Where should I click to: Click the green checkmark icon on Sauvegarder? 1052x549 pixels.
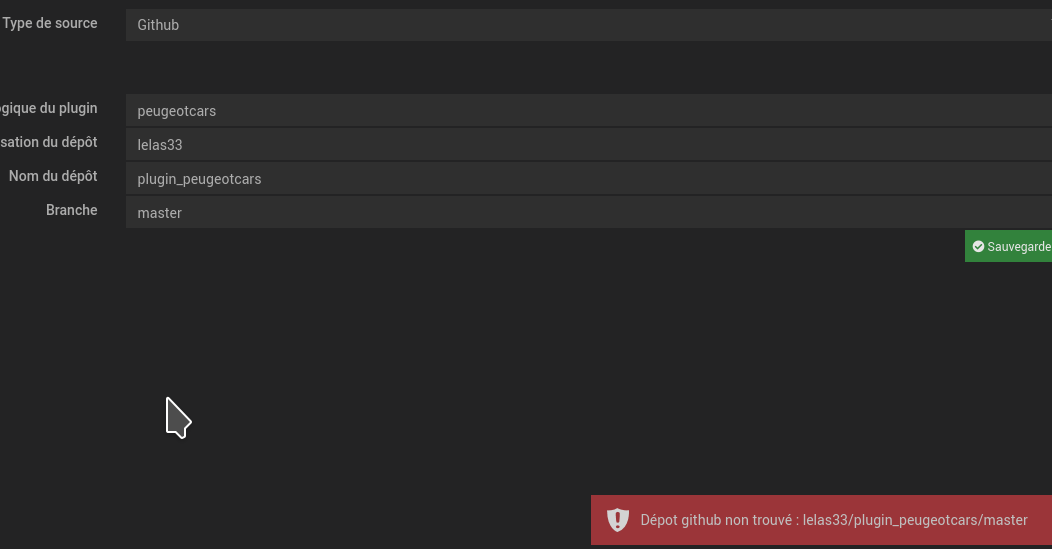point(978,246)
